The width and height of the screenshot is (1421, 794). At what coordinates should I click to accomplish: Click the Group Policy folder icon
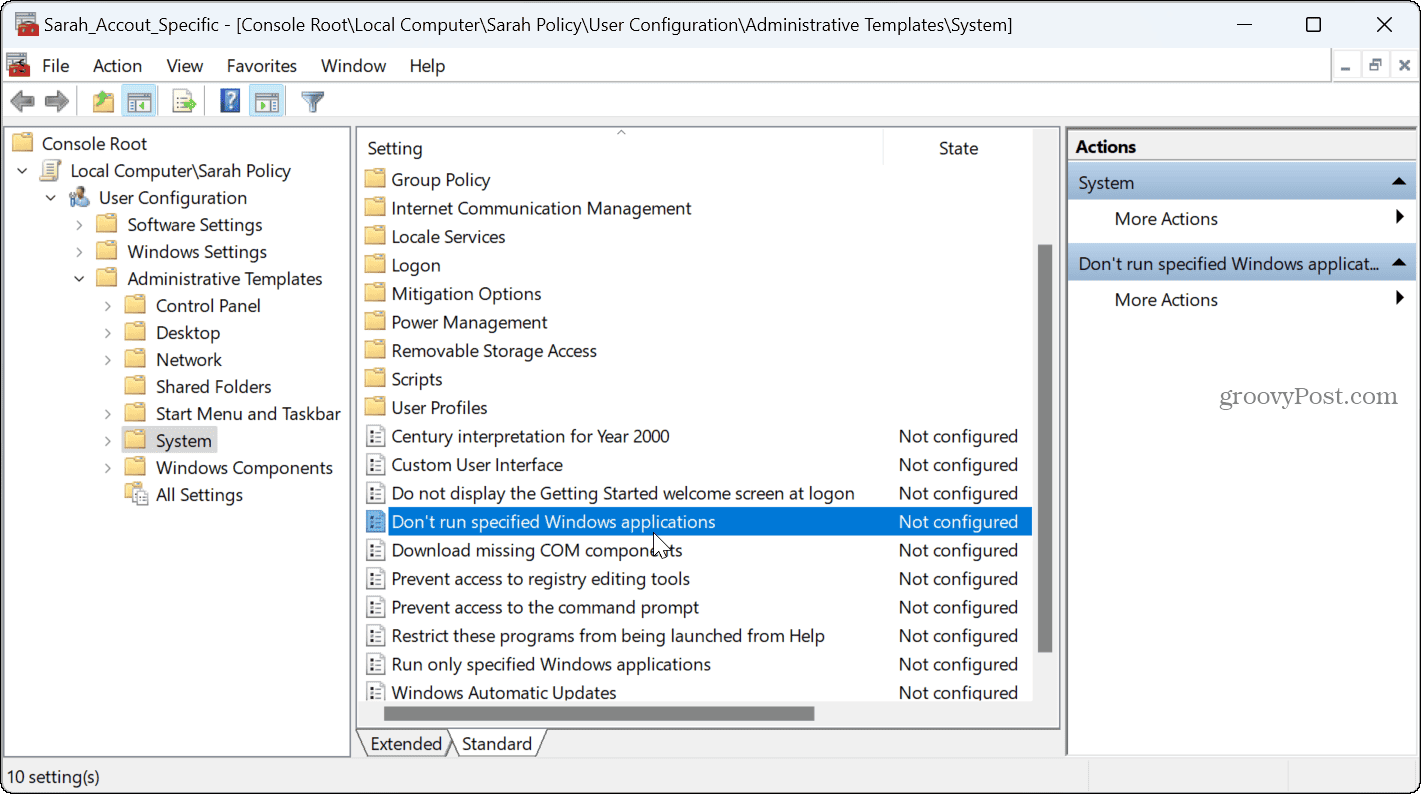pos(375,180)
